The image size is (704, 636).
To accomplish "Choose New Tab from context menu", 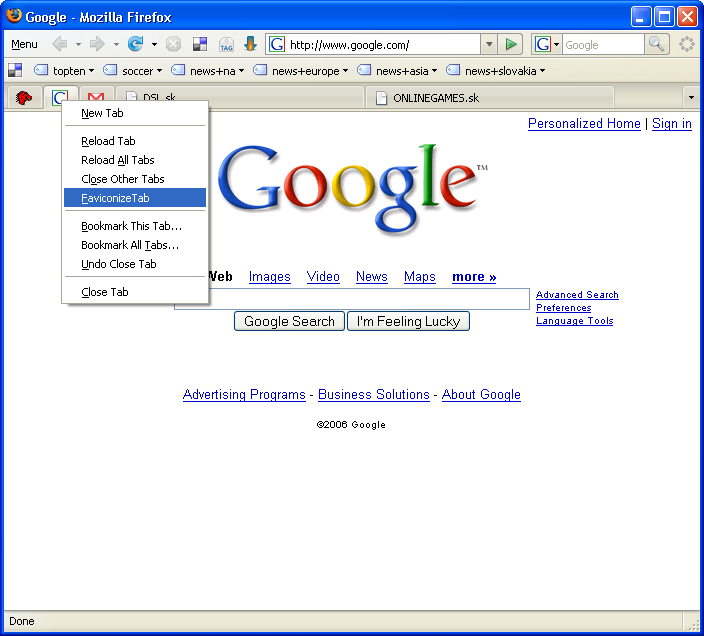I will (x=135, y=113).
